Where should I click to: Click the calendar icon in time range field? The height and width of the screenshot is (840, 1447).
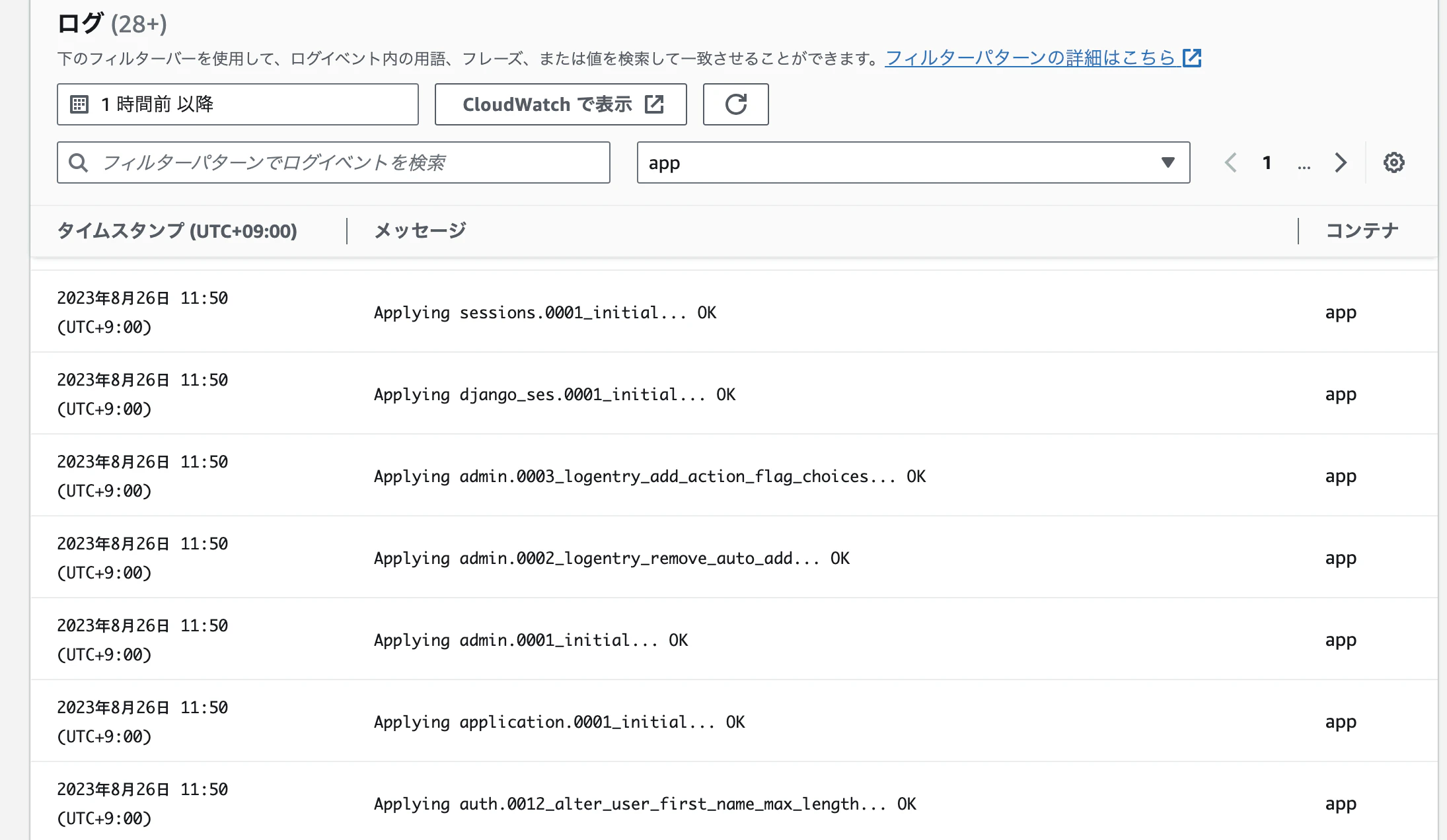coord(79,104)
